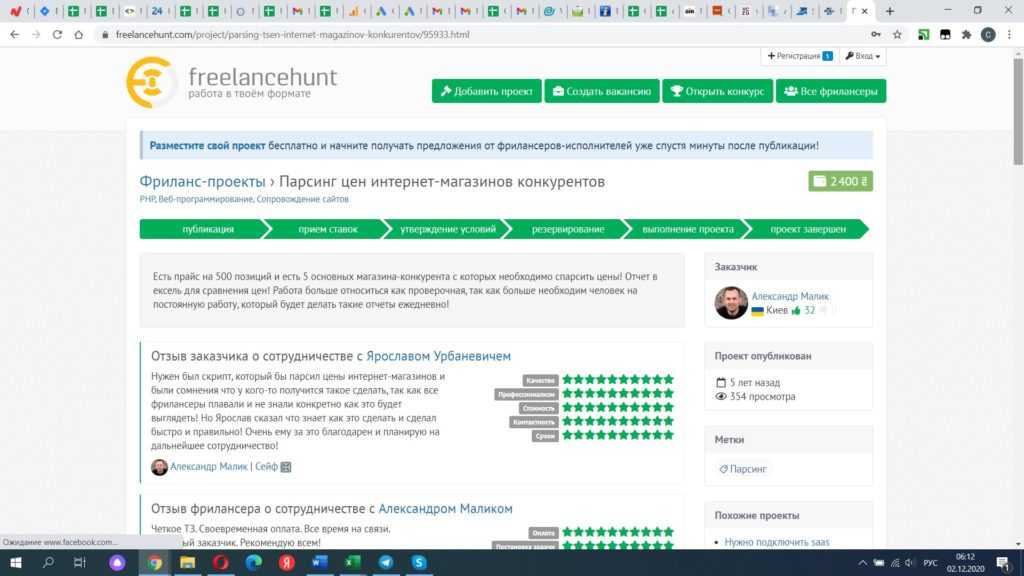Click the customer's avatar photo in Заказчик panel
The image size is (1024, 576).
click(731, 302)
